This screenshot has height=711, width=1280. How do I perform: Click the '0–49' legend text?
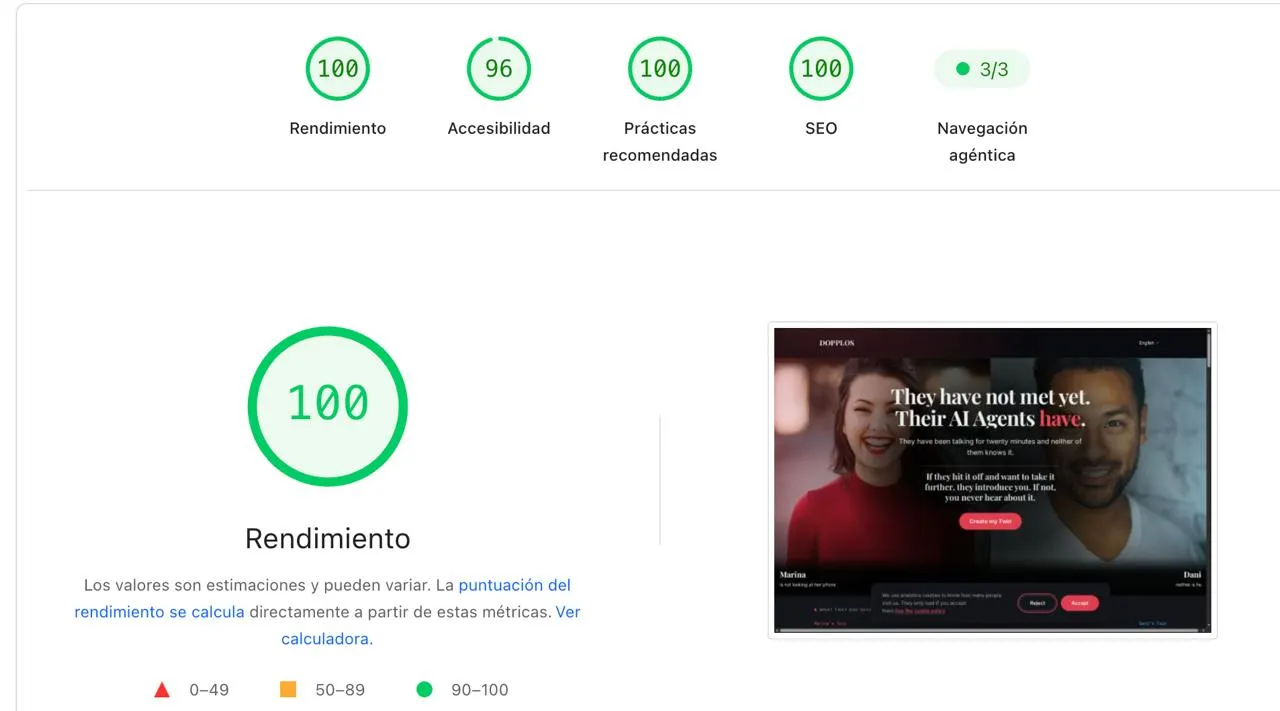pos(209,690)
